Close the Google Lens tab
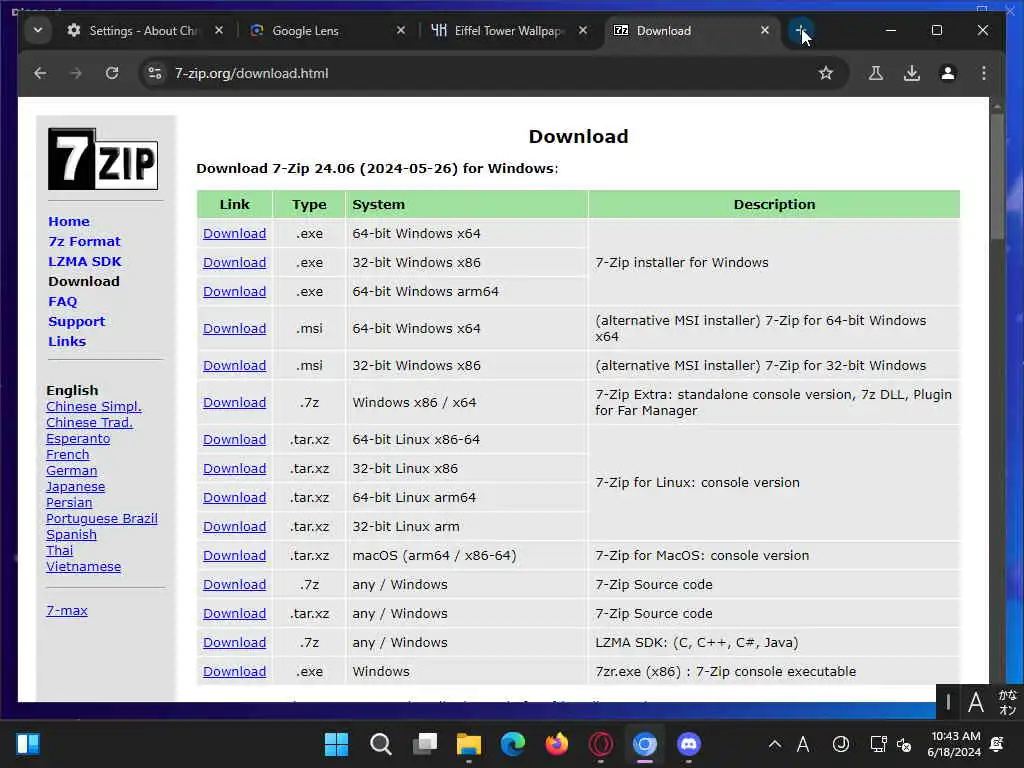Viewport: 1024px width, 768px height. 401,30
